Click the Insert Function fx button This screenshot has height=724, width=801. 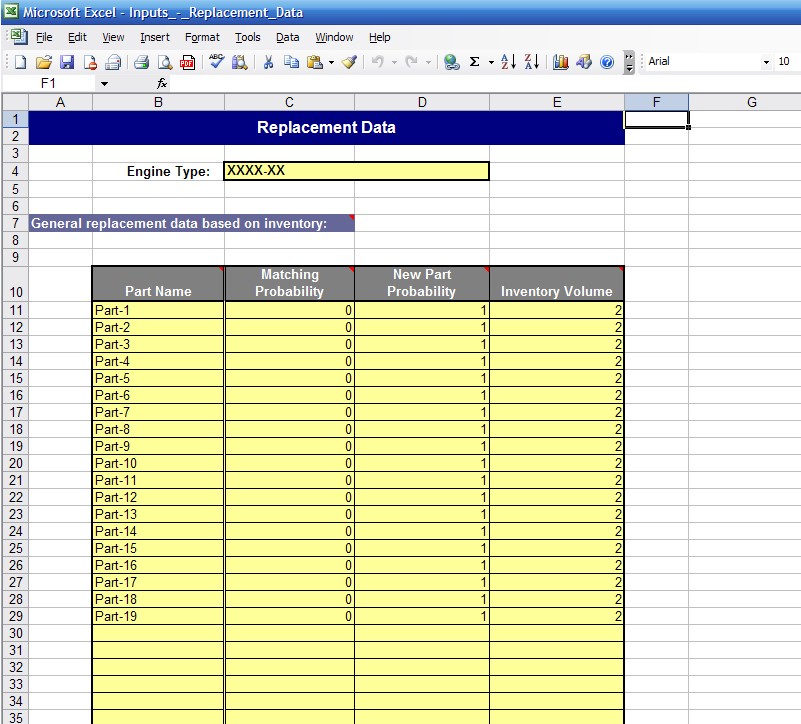pyautogui.click(x=162, y=84)
